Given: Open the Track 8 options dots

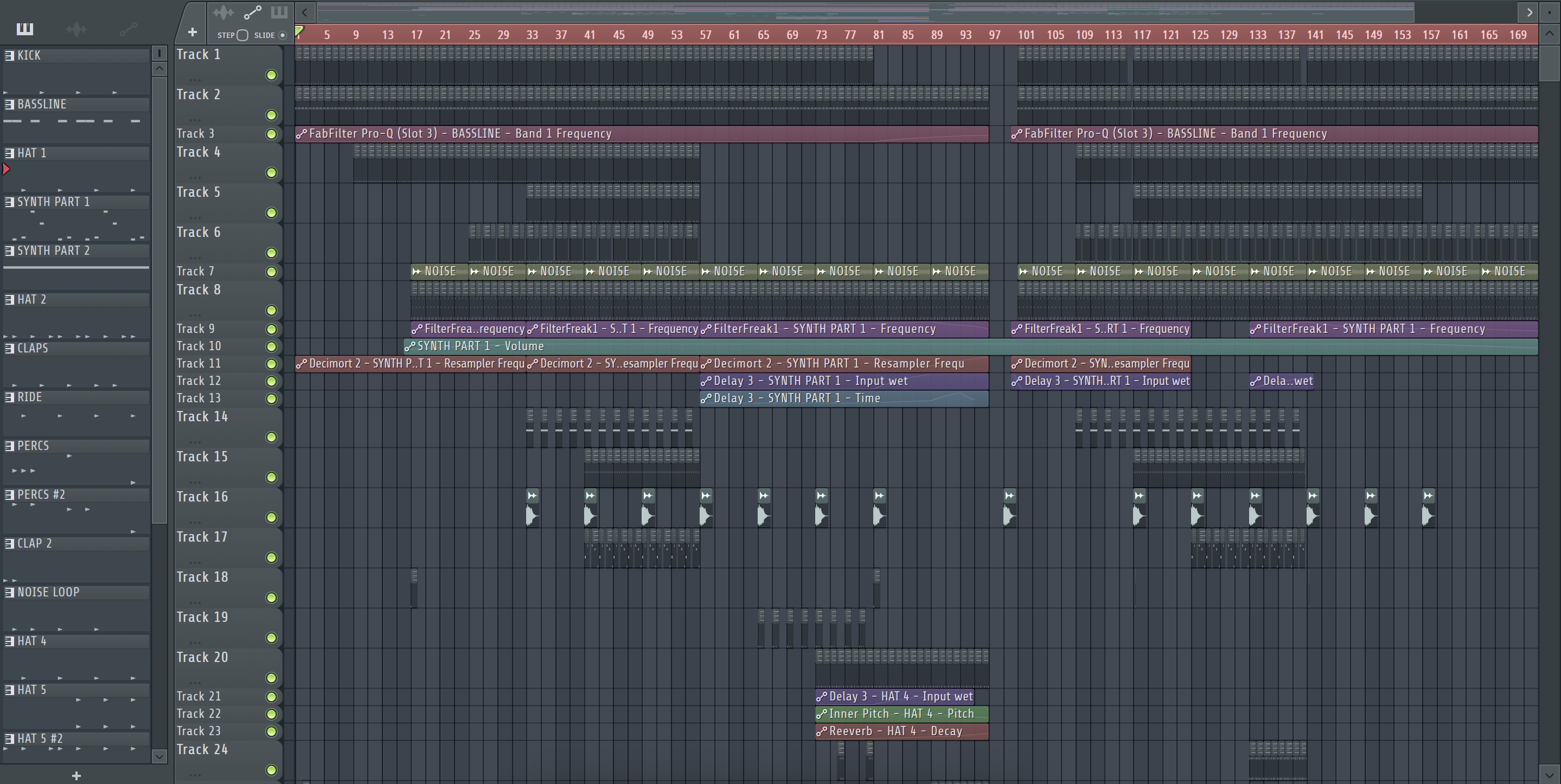Looking at the screenshot, I should tap(195, 314).
